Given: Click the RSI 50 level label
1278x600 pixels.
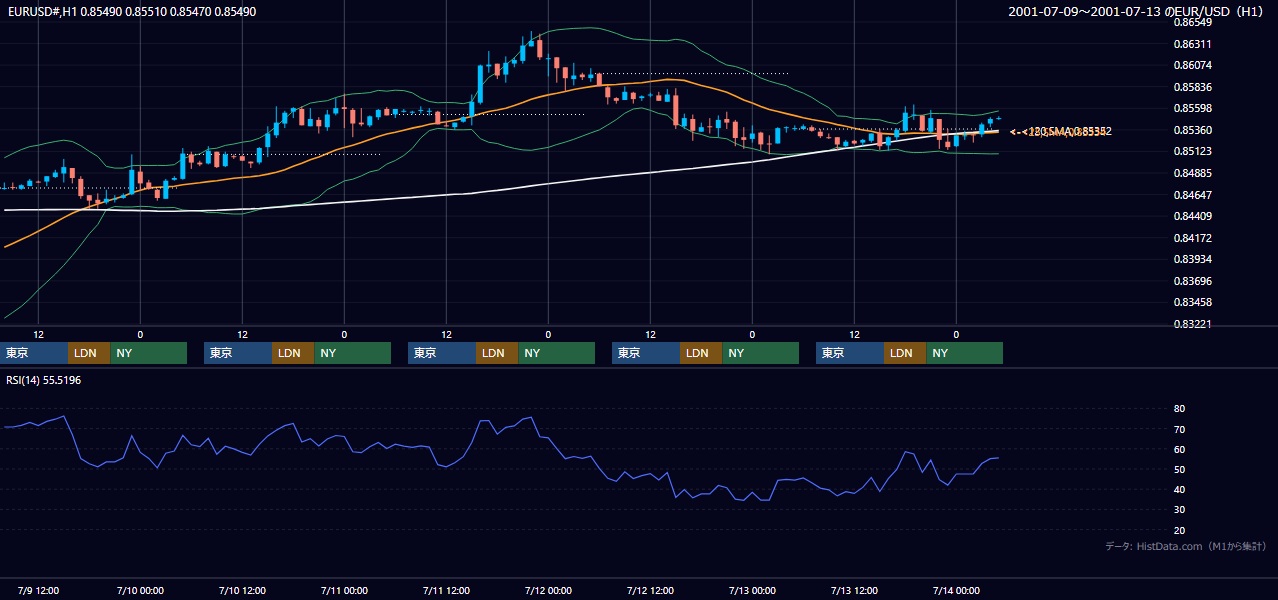Looking at the screenshot, I should pos(1179,469).
